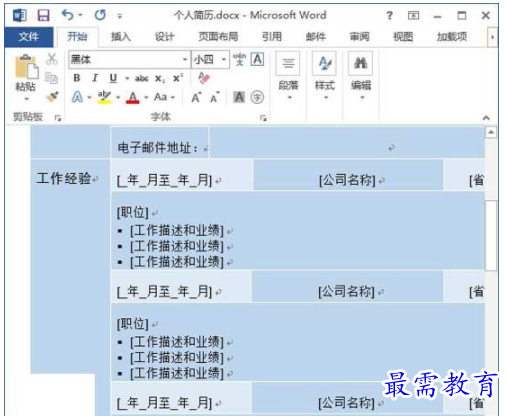Switch to the 邮件 tab
The width and height of the screenshot is (506, 416).
point(316,36)
